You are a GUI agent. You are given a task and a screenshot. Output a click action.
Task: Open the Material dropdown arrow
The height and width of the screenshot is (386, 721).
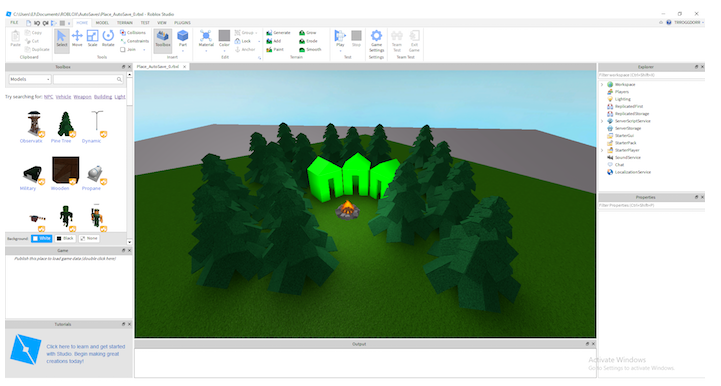[206, 51]
